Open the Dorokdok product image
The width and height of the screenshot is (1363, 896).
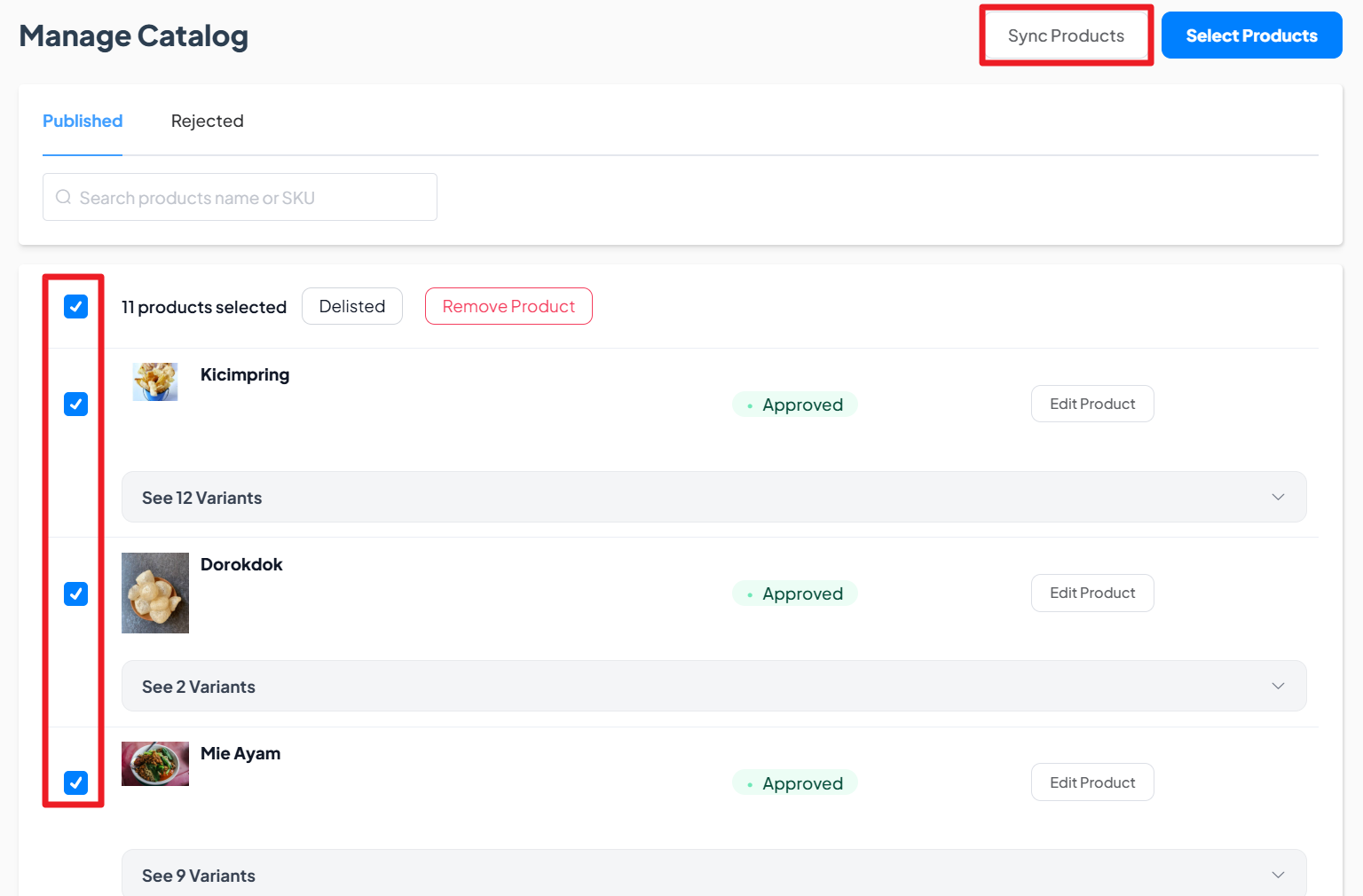pos(155,593)
